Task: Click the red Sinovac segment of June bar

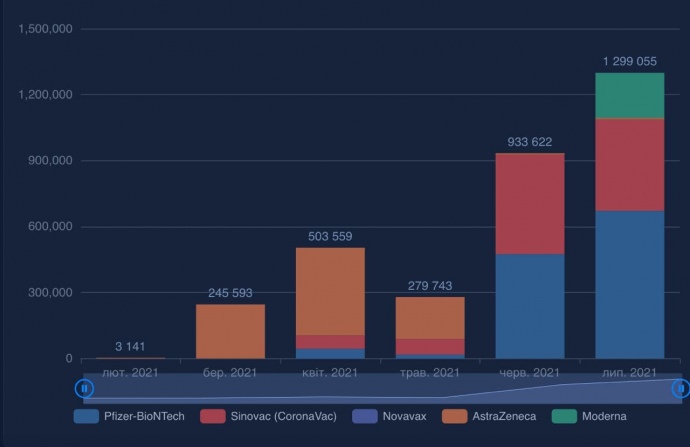Action: 530,203
